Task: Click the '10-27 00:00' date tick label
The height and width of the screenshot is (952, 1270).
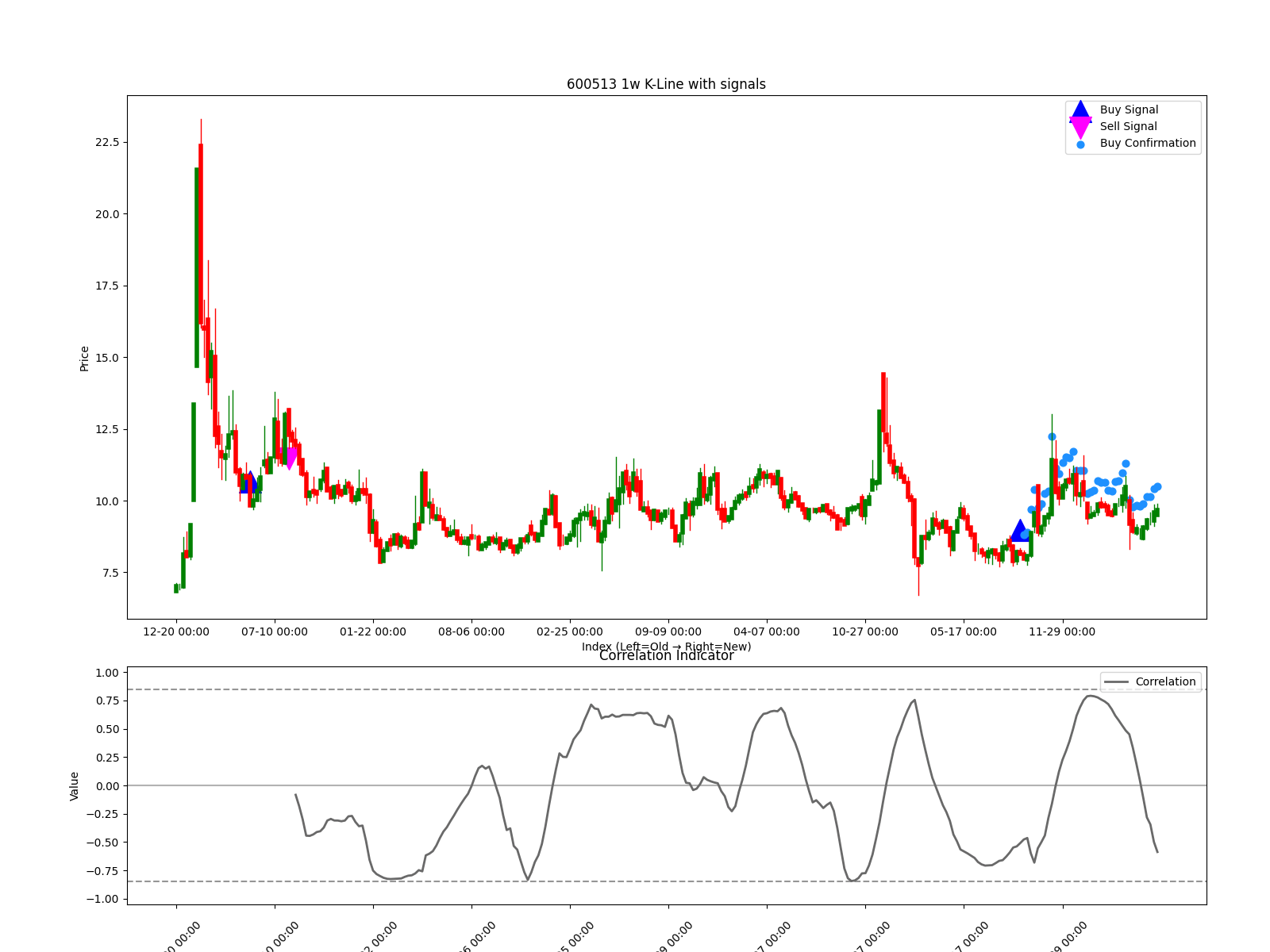Action: coord(865,632)
